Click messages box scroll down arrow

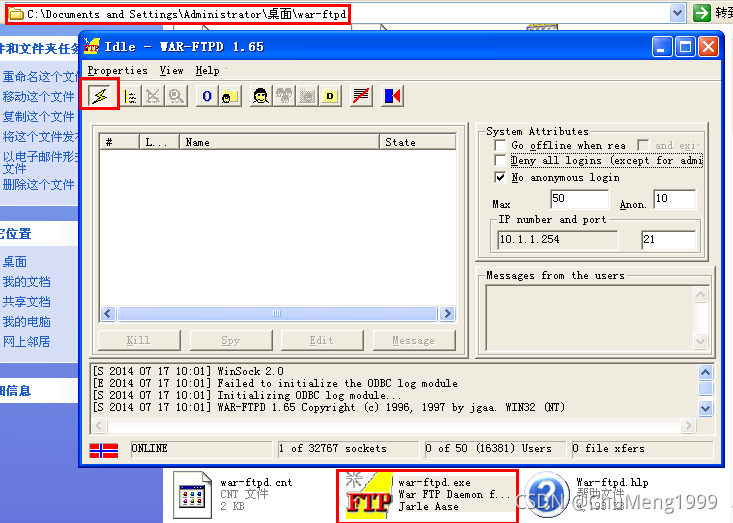(700, 341)
